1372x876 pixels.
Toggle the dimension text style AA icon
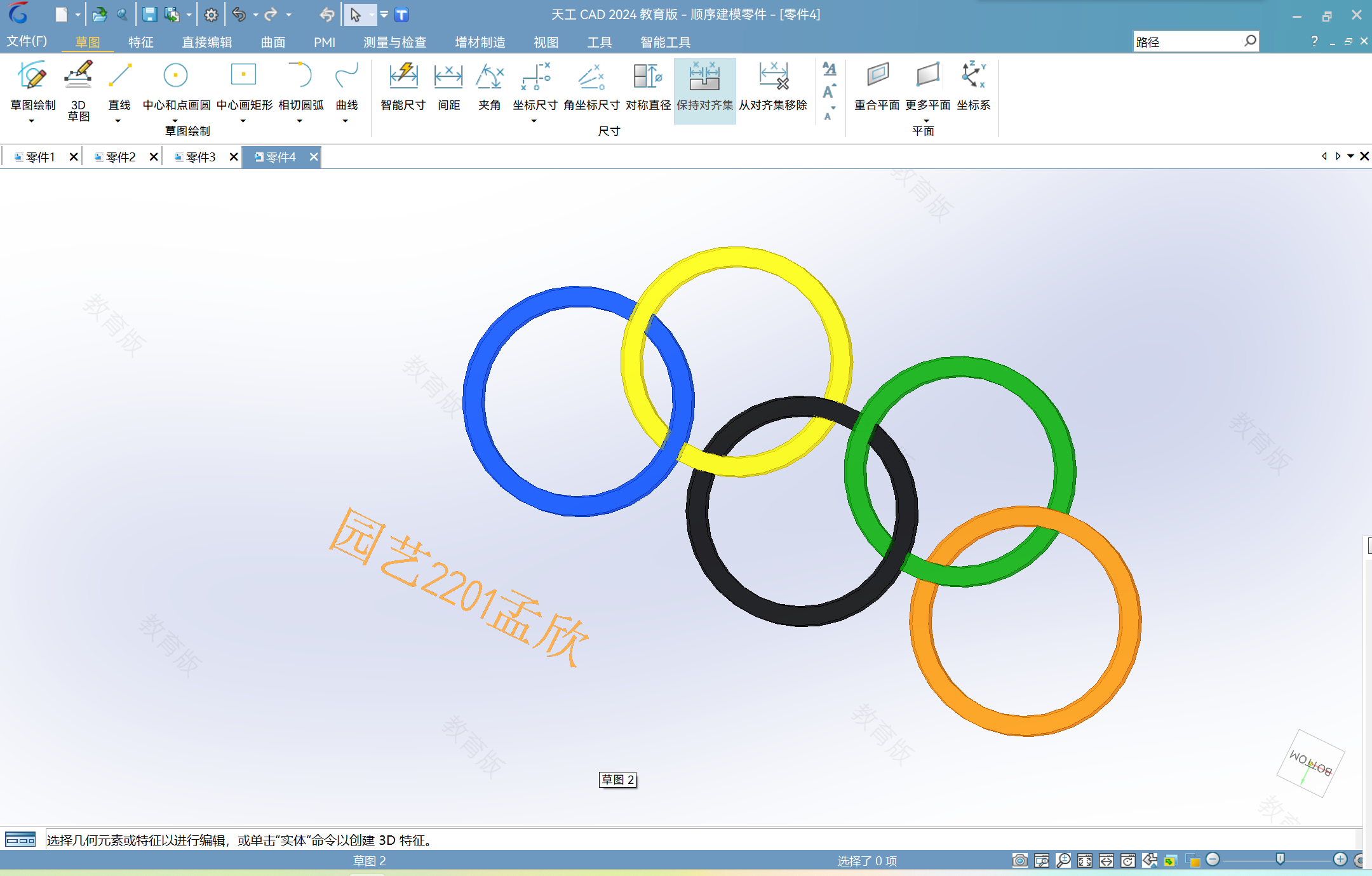coord(829,68)
